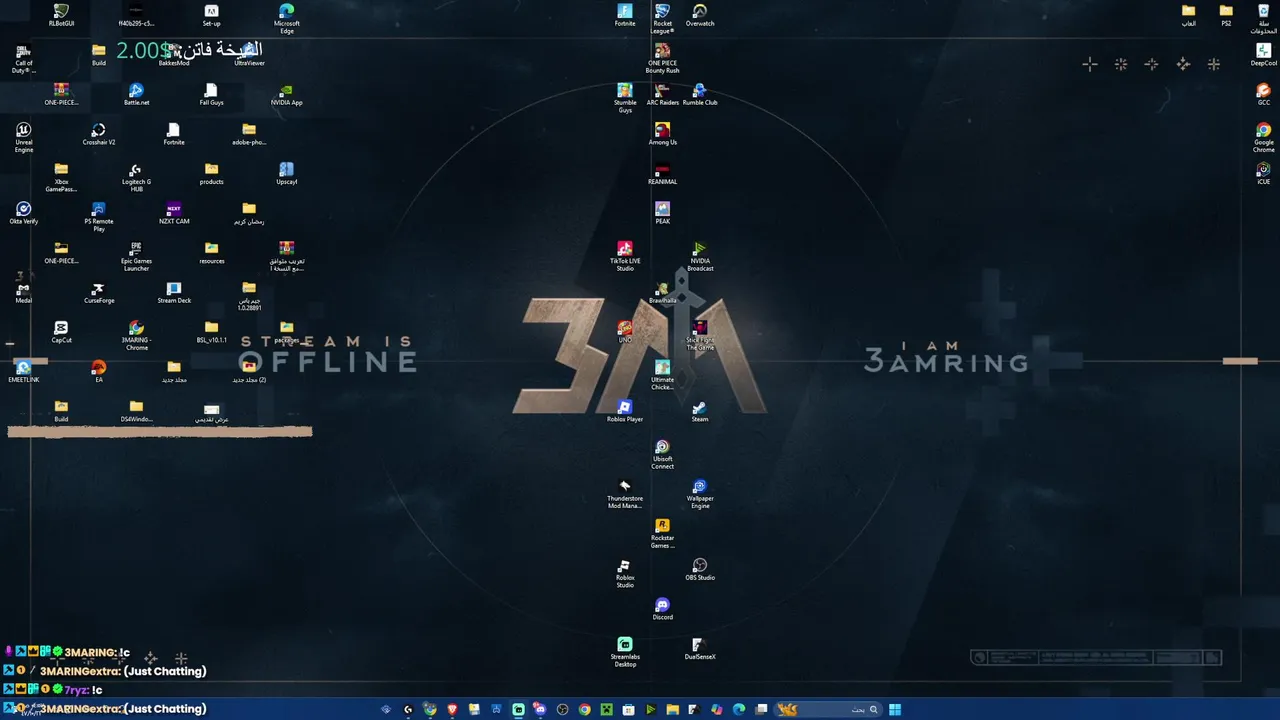Launch the EA app shortcut

pyautogui.click(x=99, y=371)
